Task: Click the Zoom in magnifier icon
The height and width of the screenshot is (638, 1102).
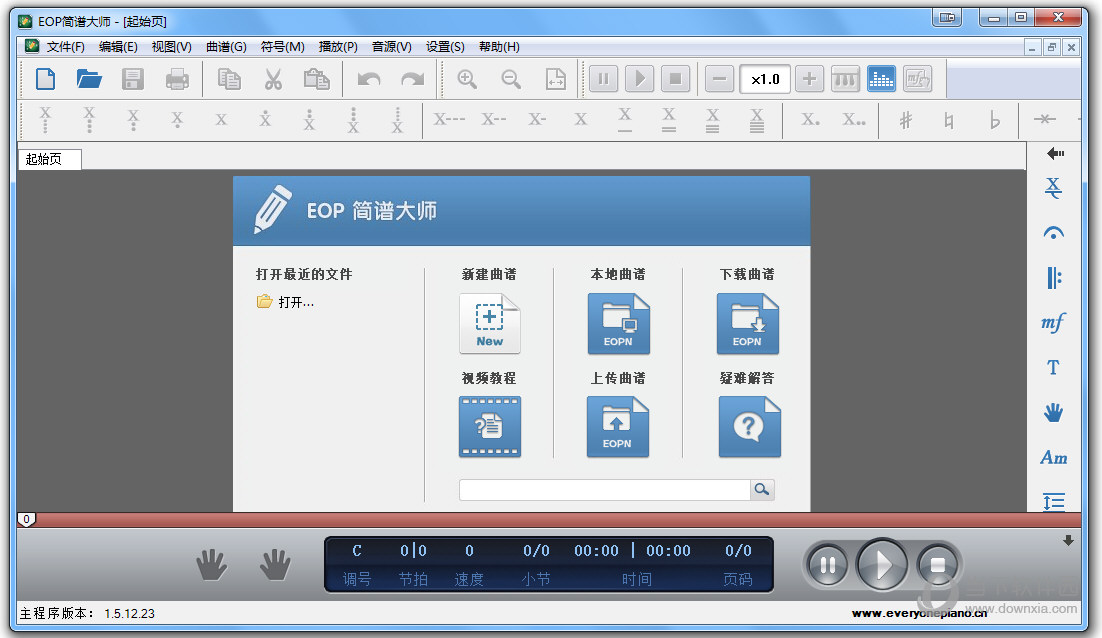Action: pos(467,79)
